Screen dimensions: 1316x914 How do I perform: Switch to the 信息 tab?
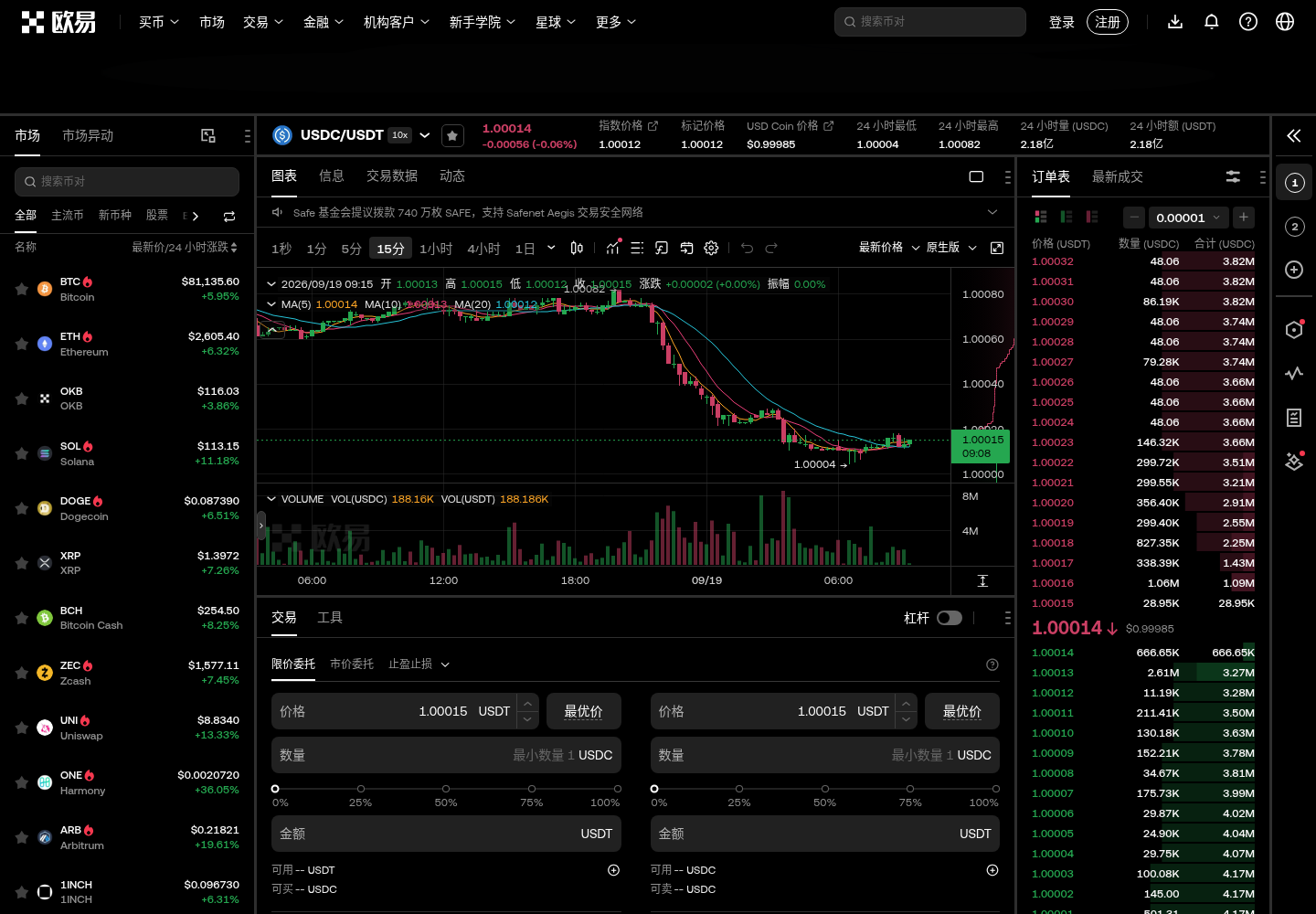coord(332,175)
